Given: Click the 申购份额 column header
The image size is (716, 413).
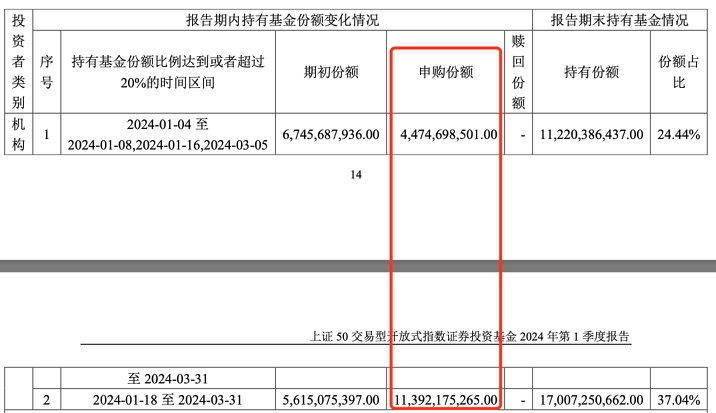Looking at the screenshot, I should (446, 72).
